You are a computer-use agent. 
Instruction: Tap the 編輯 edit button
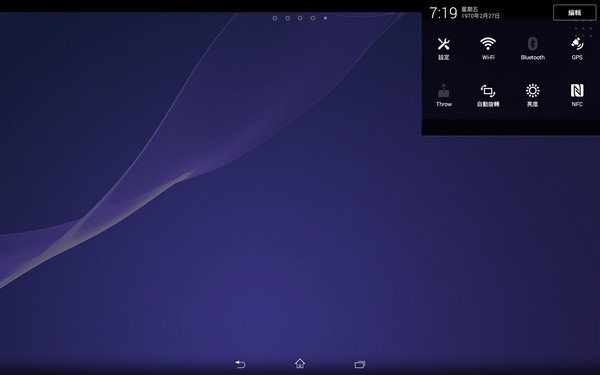click(574, 13)
